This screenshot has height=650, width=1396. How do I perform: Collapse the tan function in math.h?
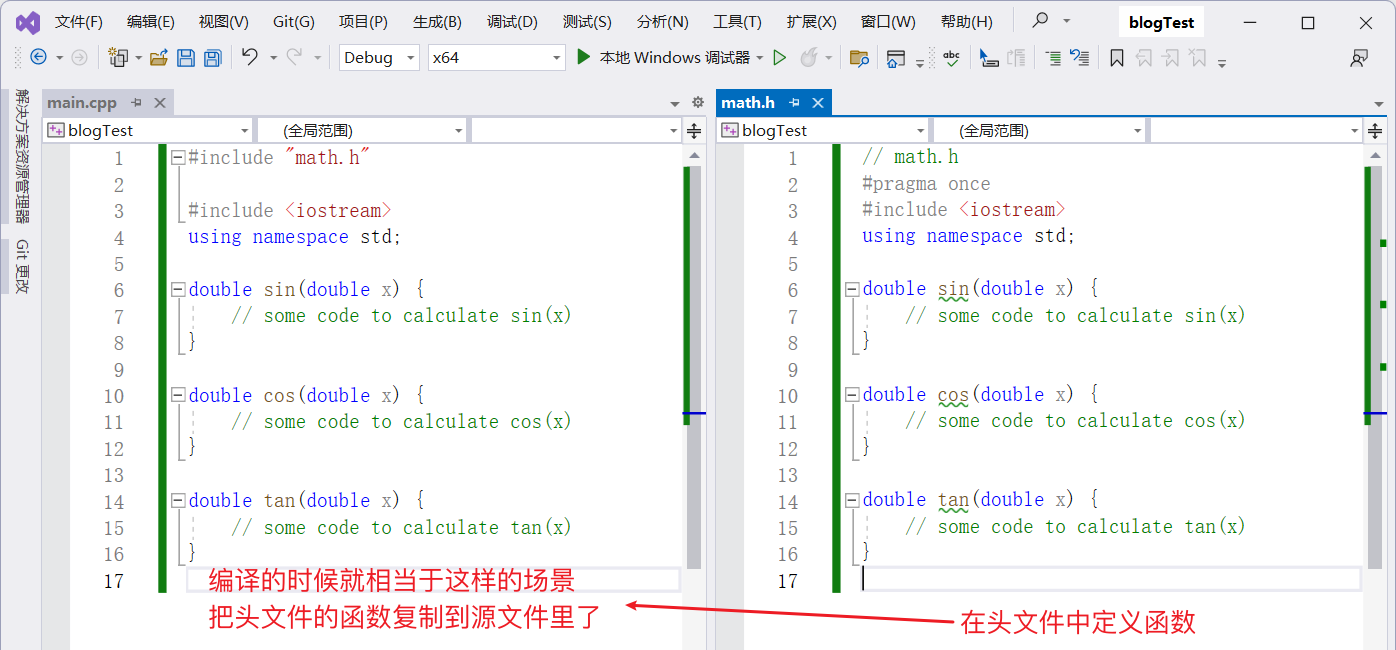click(x=852, y=499)
